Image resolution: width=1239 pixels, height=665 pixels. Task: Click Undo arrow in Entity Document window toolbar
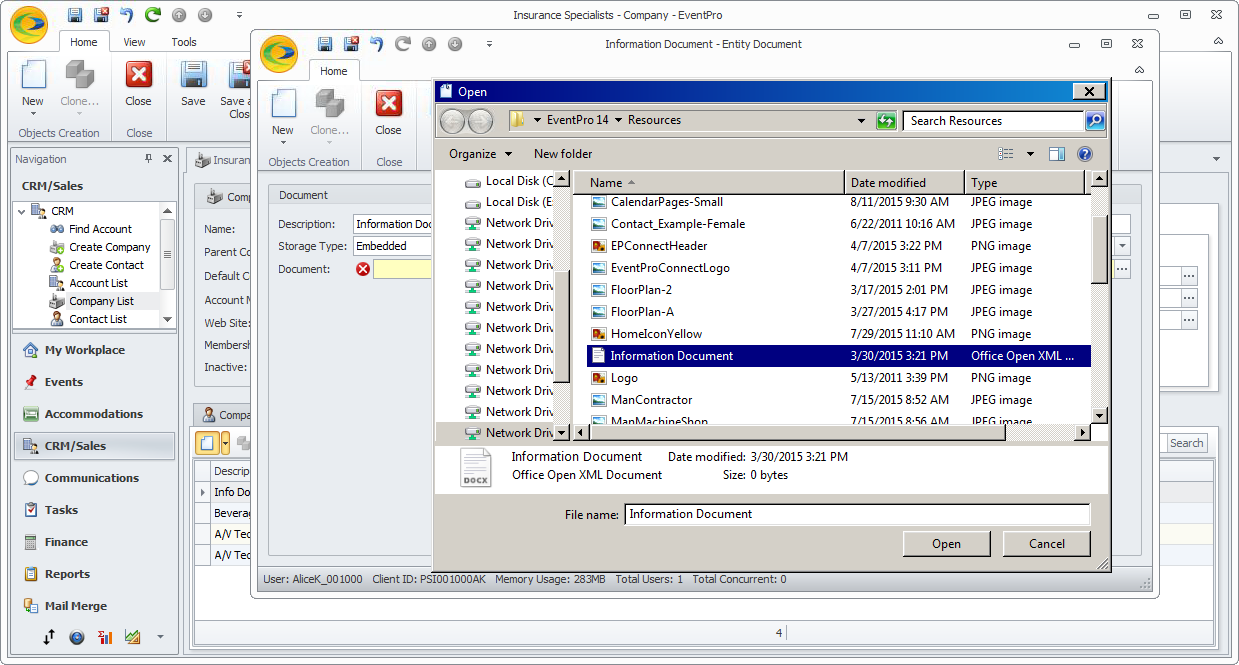pos(377,44)
